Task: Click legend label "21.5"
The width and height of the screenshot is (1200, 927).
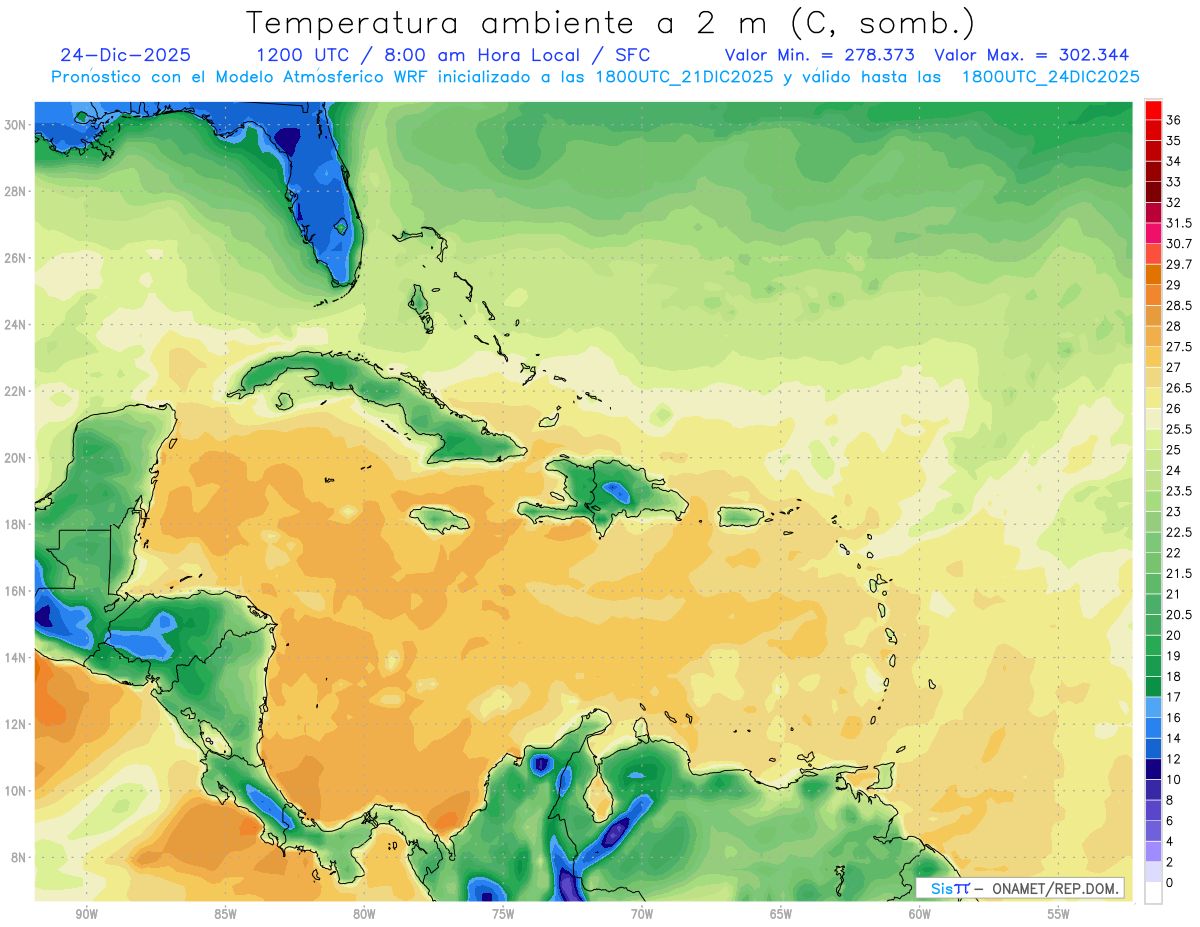Action: [1179, 574]
